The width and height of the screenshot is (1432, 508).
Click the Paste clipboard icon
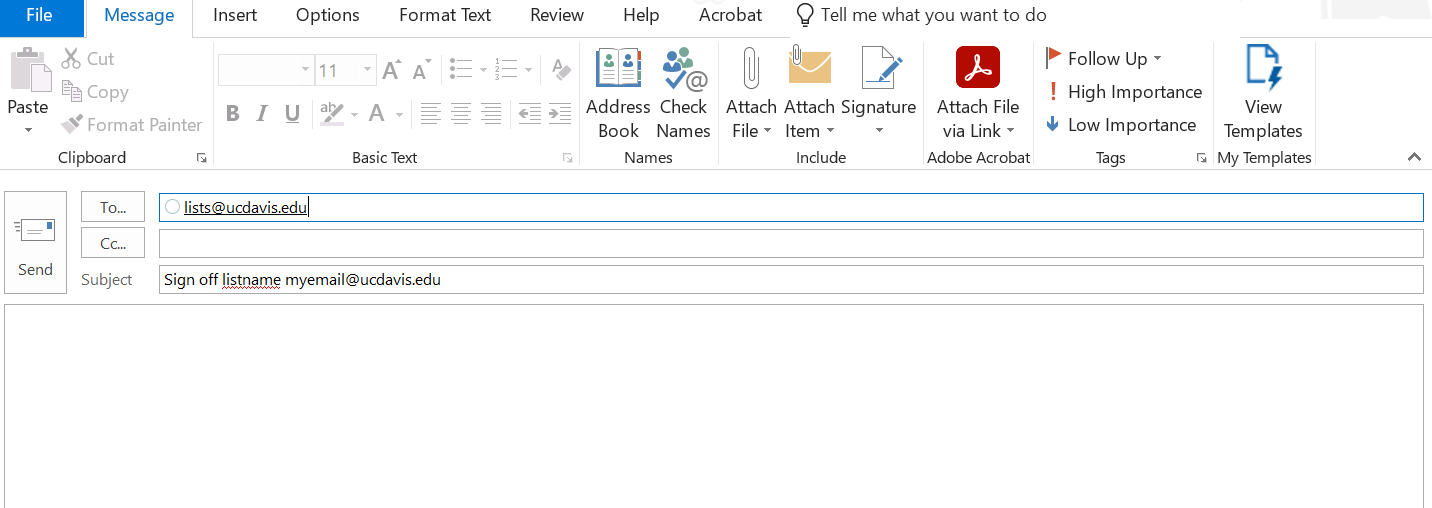tap(29, 71)
